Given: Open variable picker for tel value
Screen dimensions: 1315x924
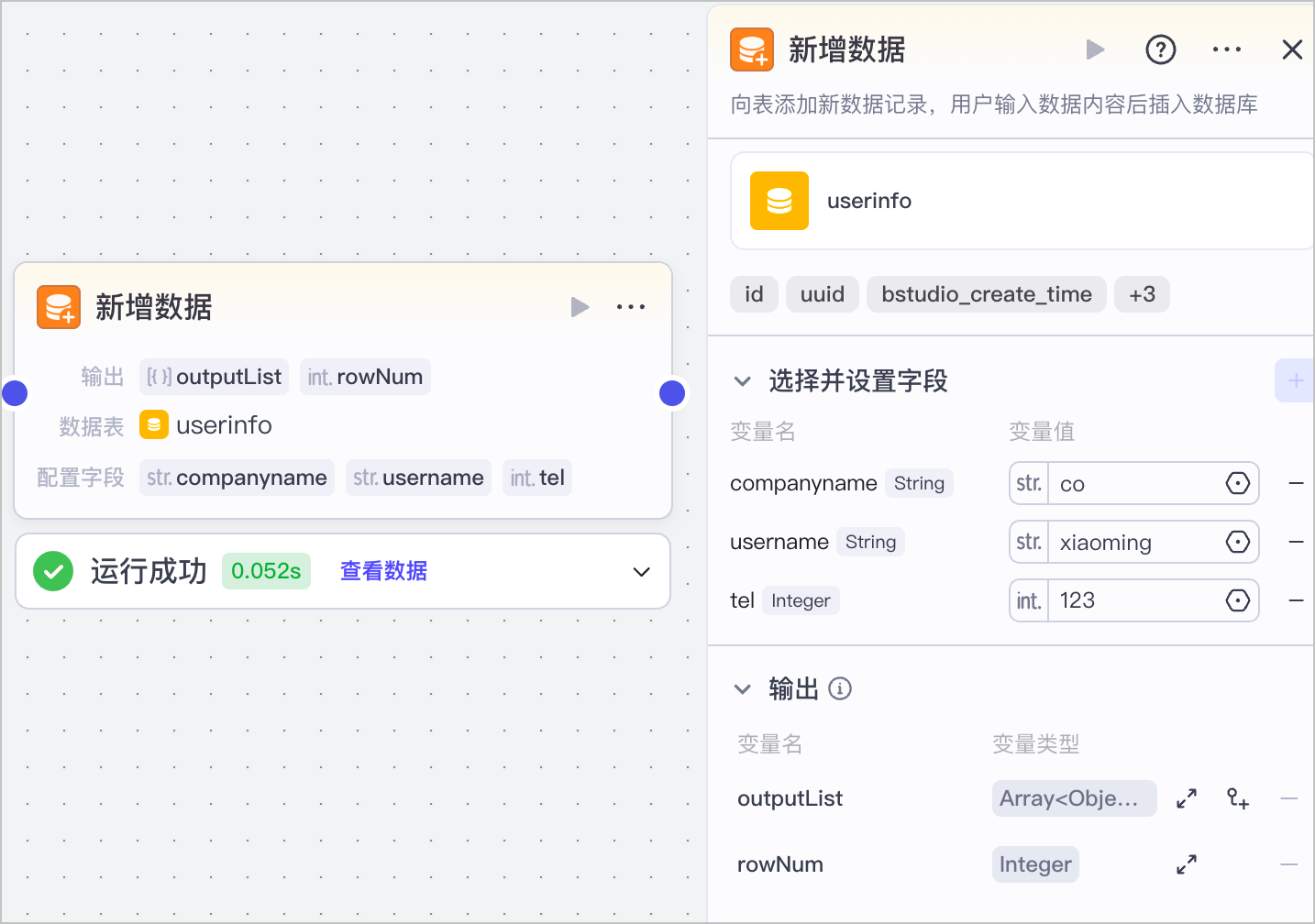Looking at the screenshot, I should click(1238, 600).
